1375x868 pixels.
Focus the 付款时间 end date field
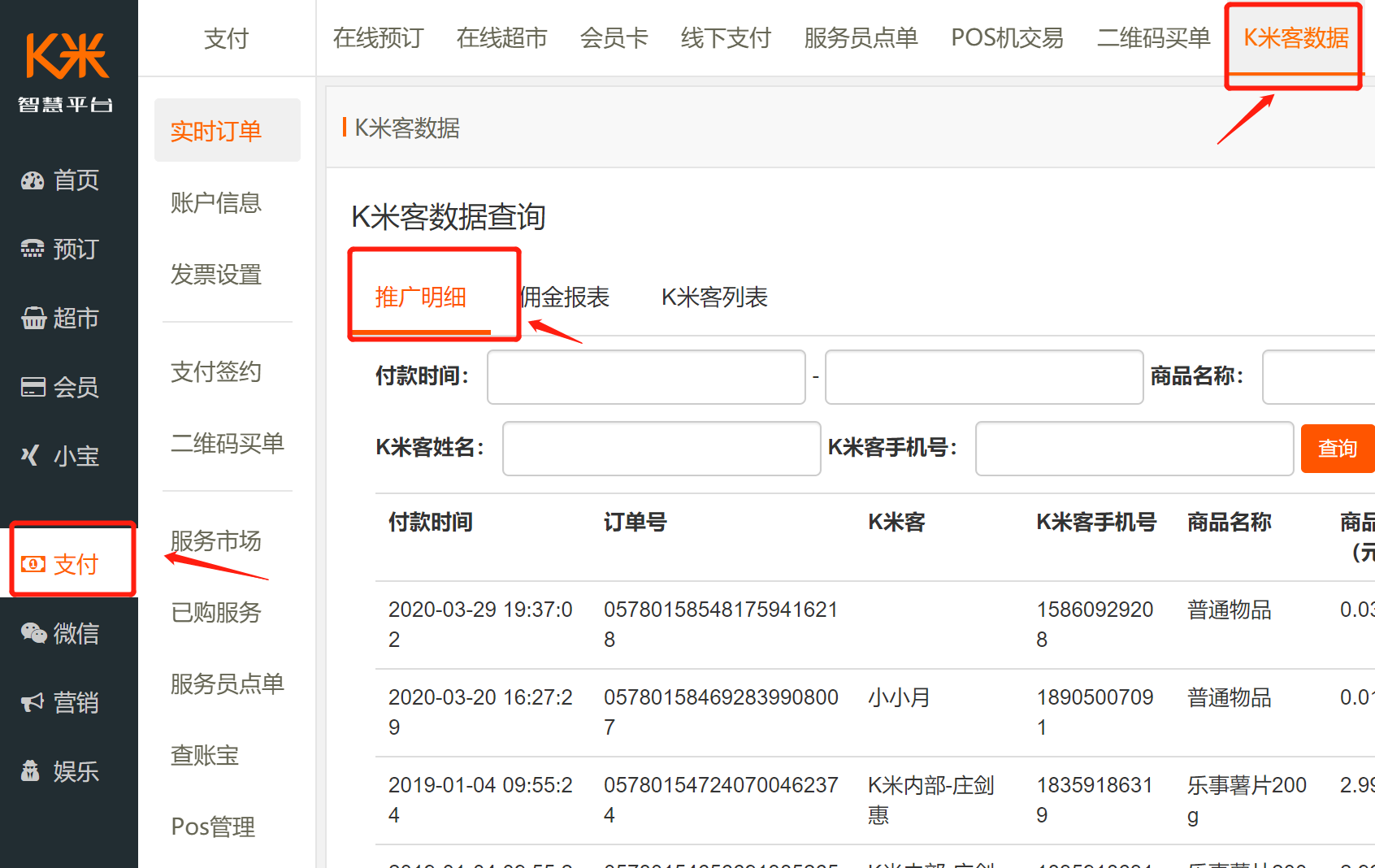984,377
